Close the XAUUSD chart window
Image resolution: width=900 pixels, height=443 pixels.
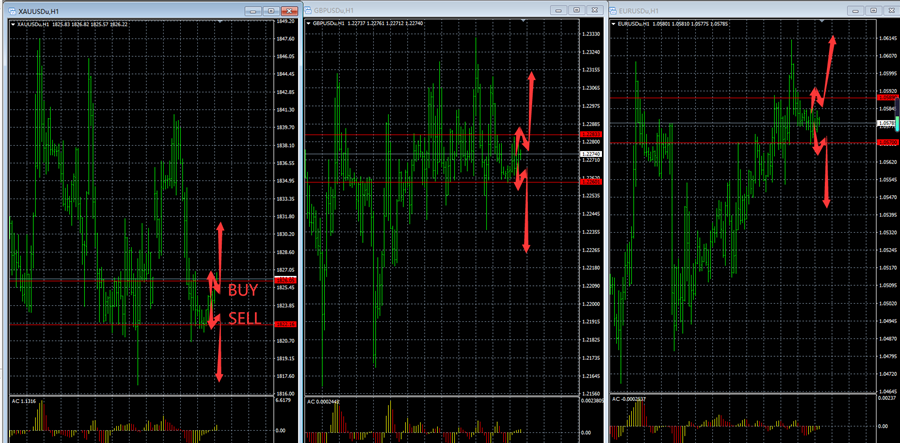289,11
